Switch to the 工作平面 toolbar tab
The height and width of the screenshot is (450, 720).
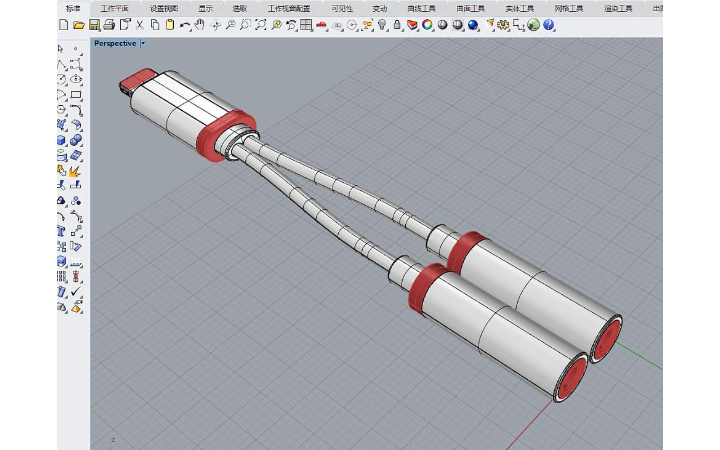pyautogui.click(x=114, y=8)
